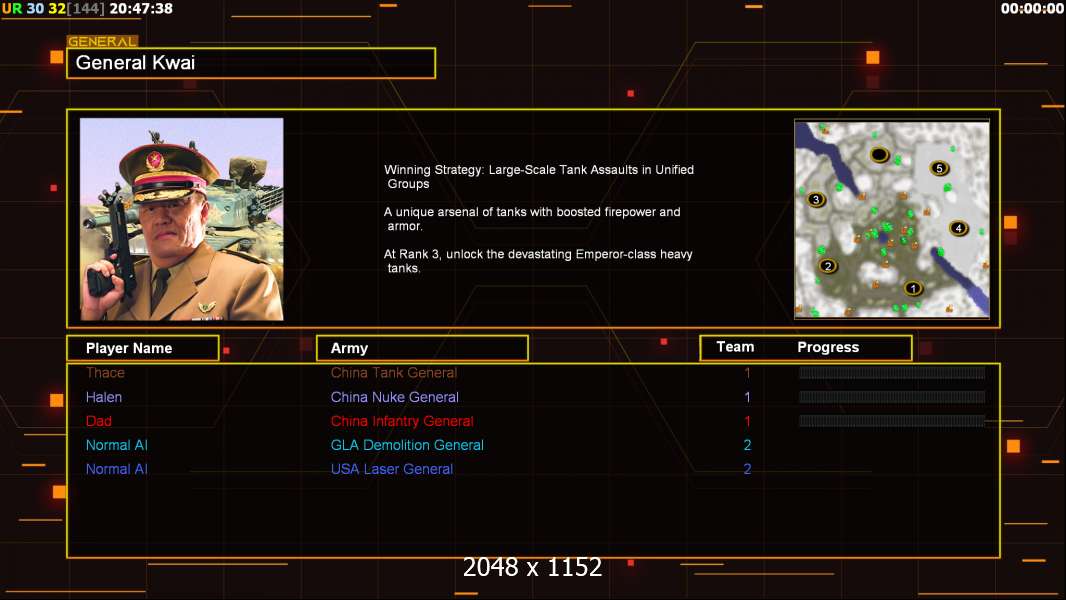
Task: Click the Team column header
Action: [x=735, y=347]
